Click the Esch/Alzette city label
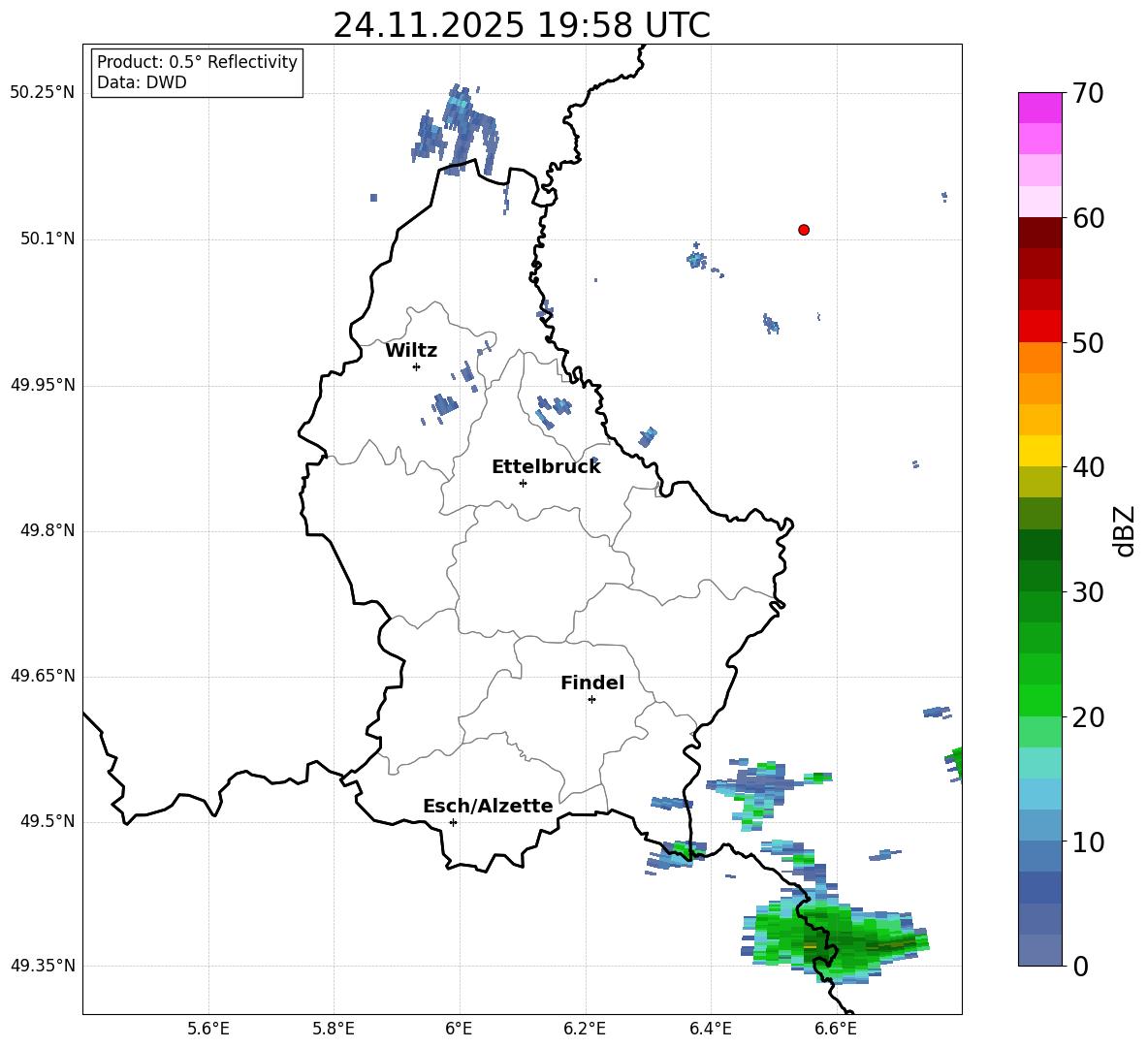 pyautogui.click(x=488, y=806)
